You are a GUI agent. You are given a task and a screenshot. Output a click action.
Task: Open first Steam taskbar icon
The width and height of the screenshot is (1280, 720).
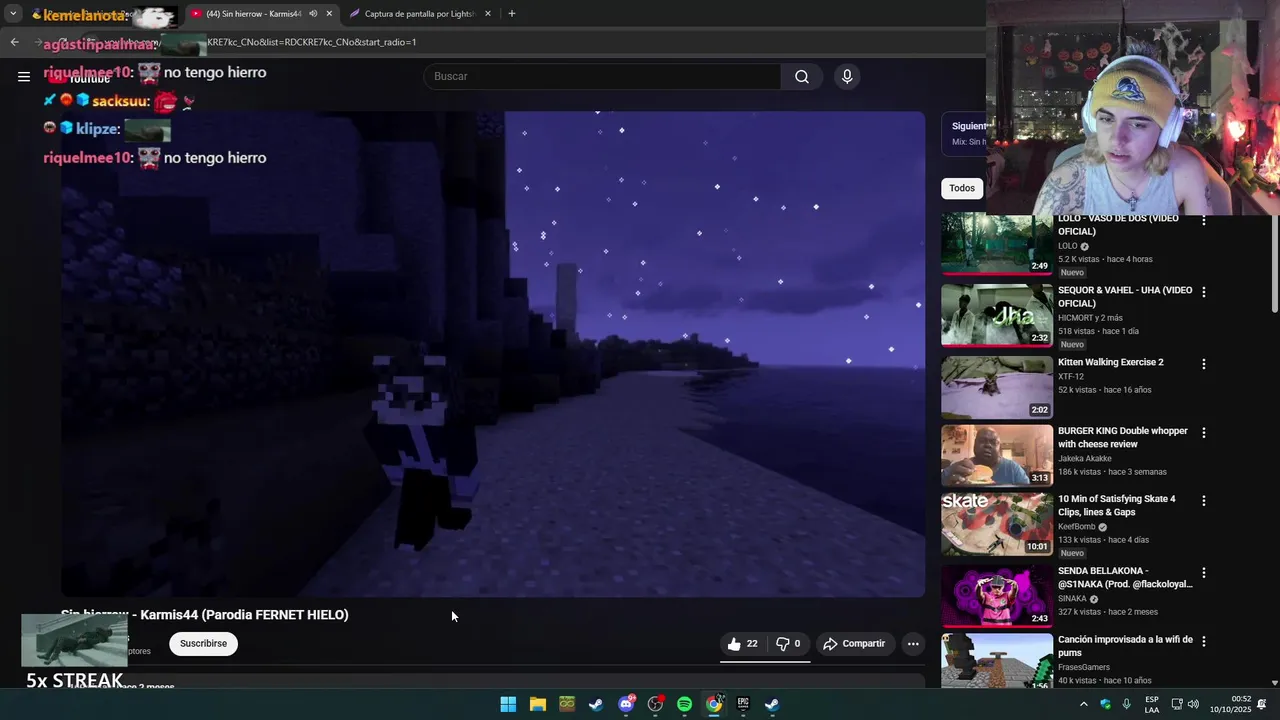[x=596, y=704]
